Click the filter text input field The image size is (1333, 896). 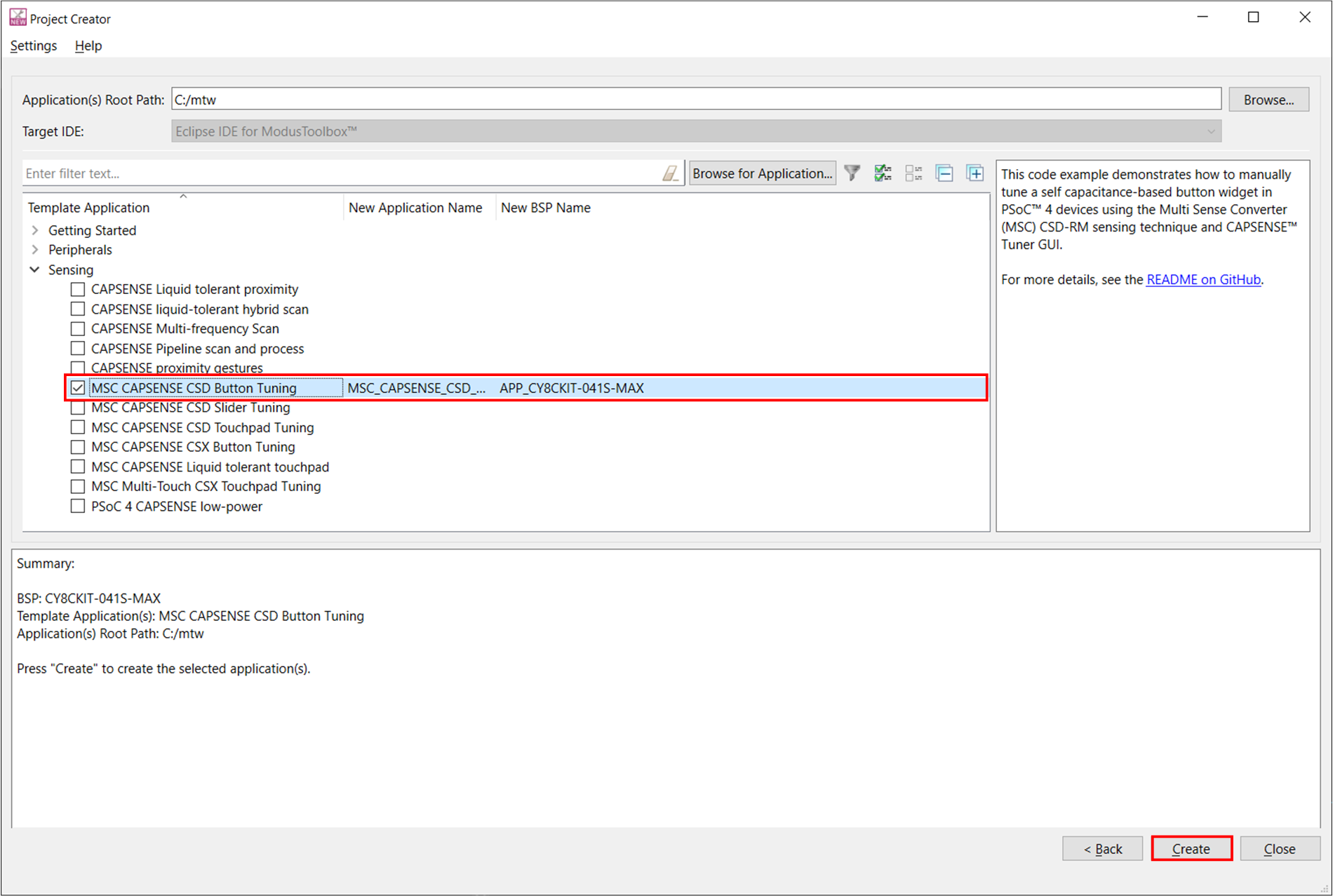342,173
